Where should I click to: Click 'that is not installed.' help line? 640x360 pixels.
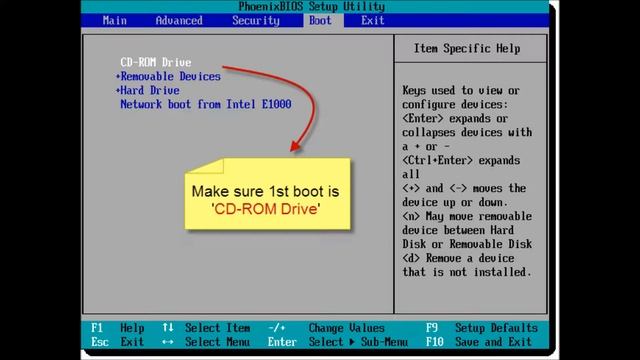(467, 272)
